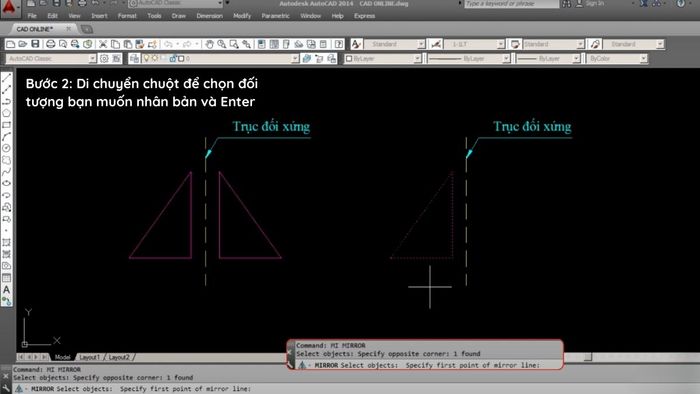Select the Arc tool
The image size is (700, 394).
[x=6, y=137]
